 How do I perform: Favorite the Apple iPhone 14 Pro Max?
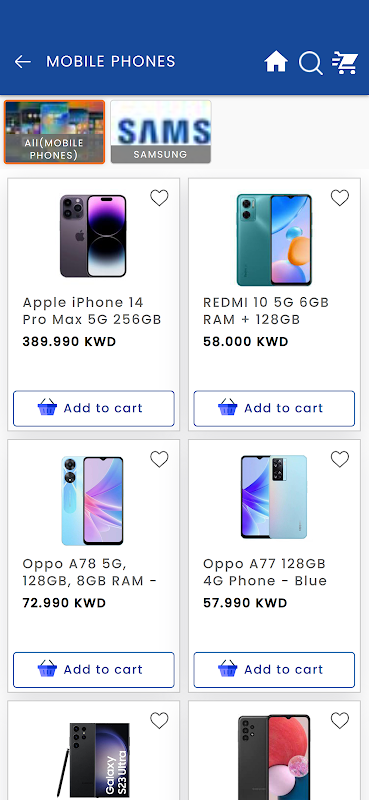coord(159,198)
